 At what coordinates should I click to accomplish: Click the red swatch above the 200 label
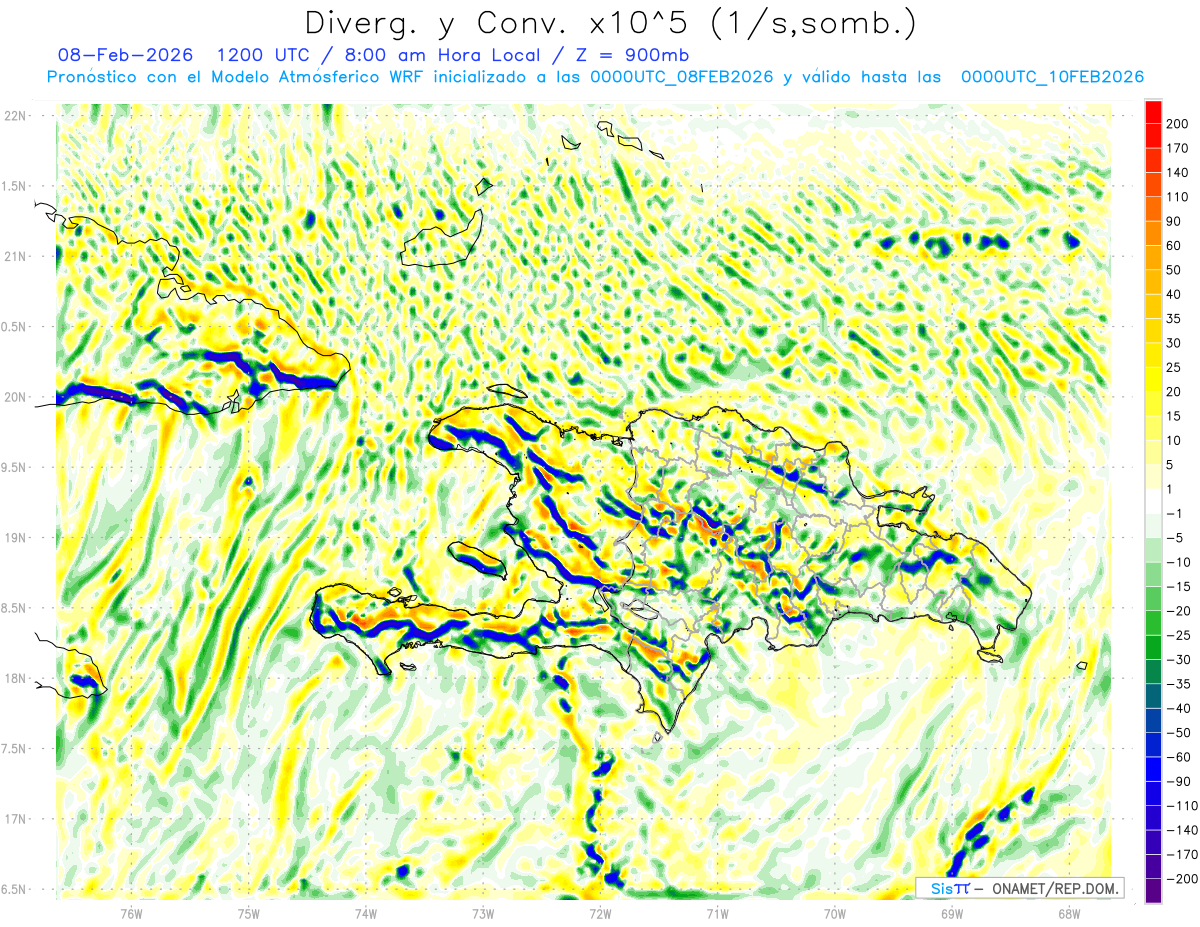pos(1153,112)
